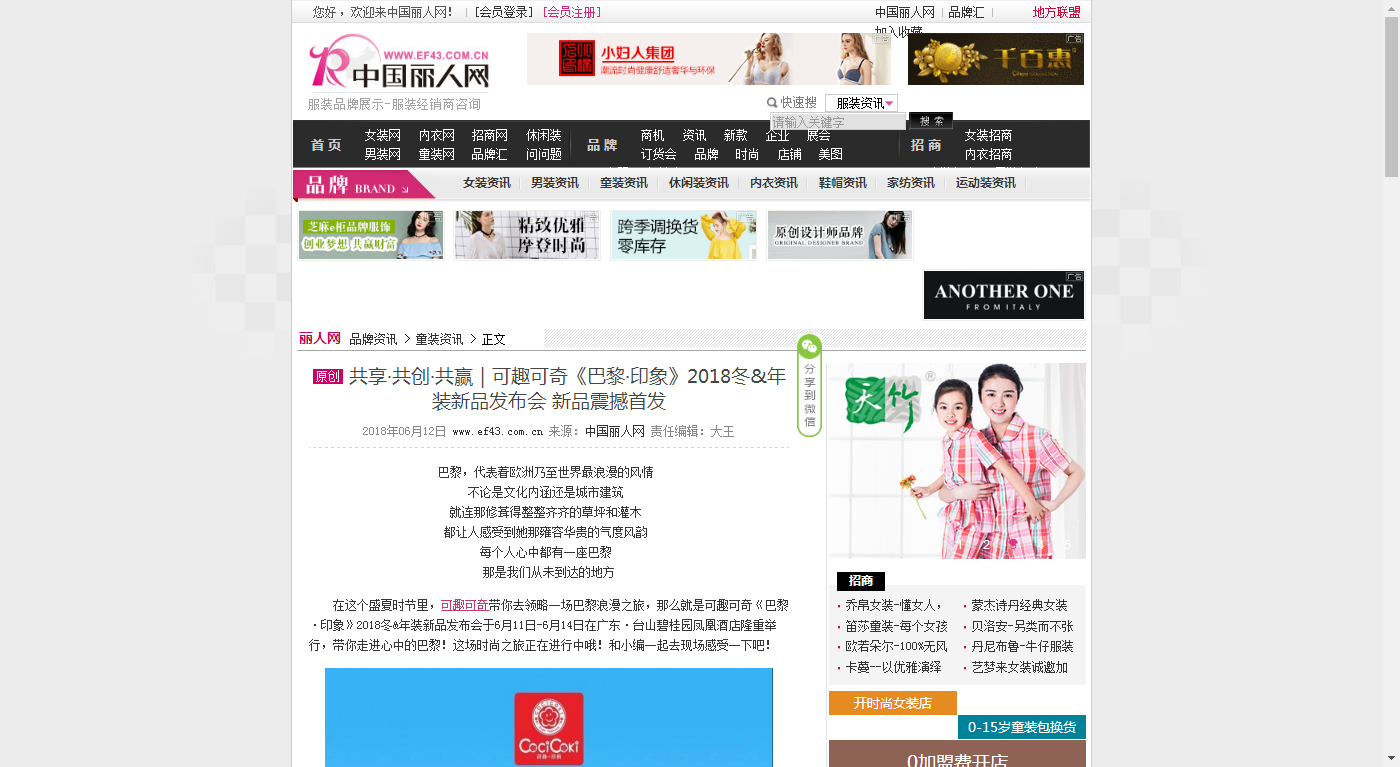This screenshot has height=767, width=1400.
Task: Click the 品牌汇 link in top bar
Action: (966, 12)
